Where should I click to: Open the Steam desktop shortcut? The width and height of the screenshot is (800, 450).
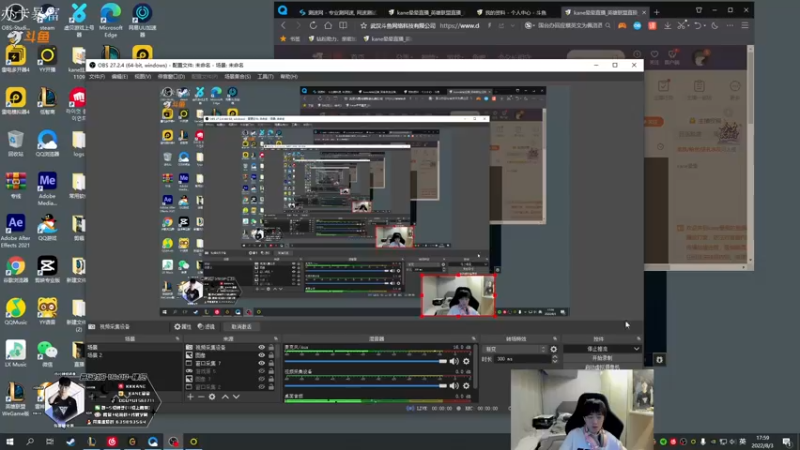pos(47,17)
